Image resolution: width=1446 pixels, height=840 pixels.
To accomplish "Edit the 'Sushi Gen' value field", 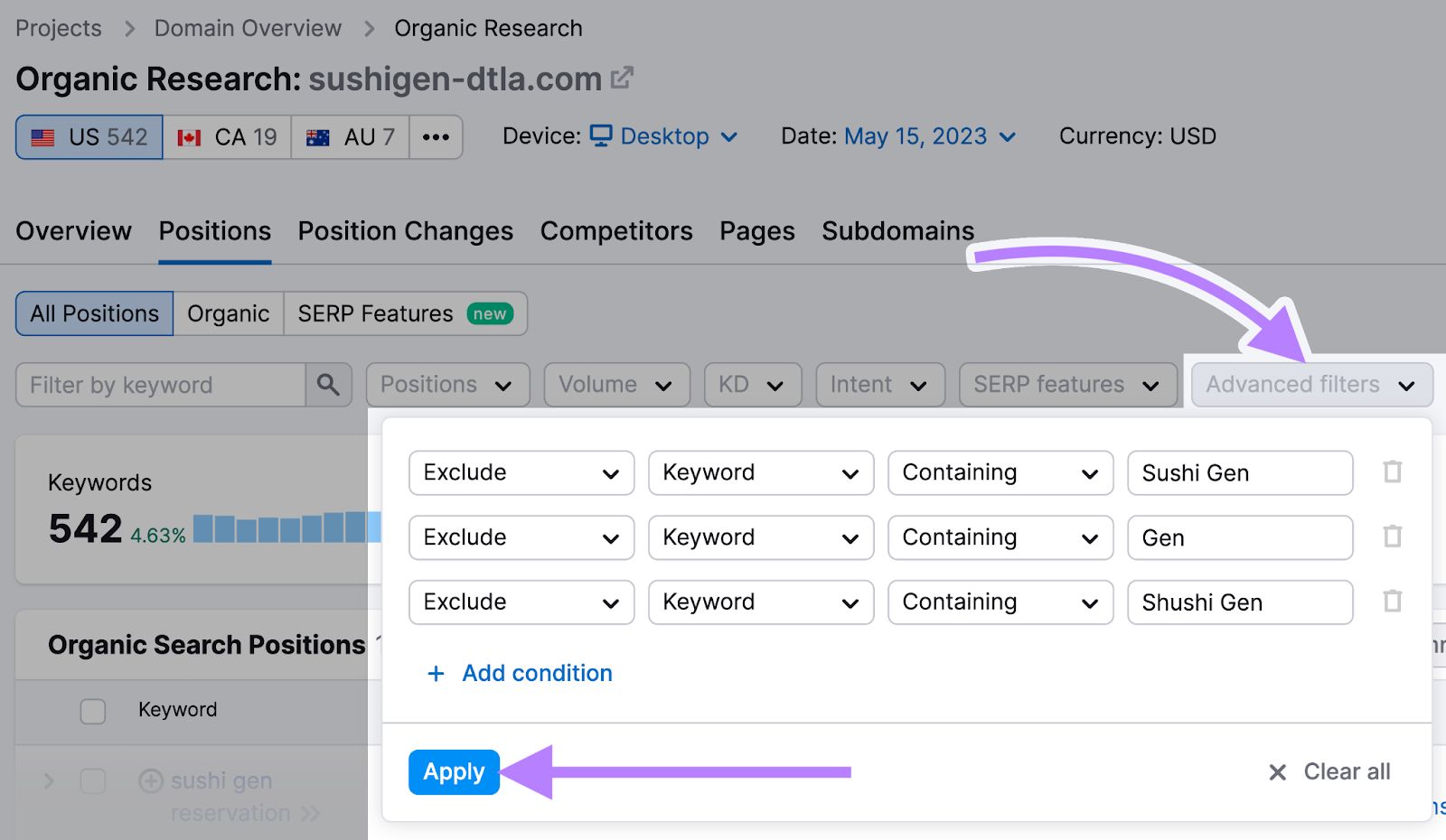I will [x=1240, y=472].
